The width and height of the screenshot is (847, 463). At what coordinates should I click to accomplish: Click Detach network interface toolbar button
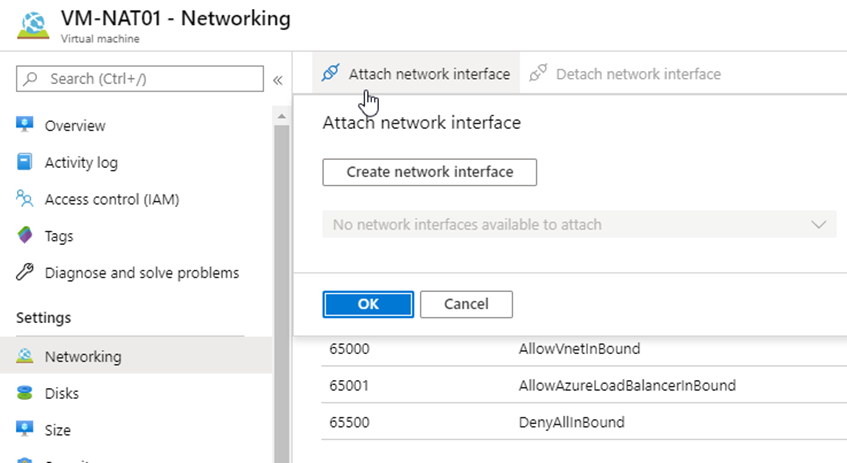pos(625,73)
